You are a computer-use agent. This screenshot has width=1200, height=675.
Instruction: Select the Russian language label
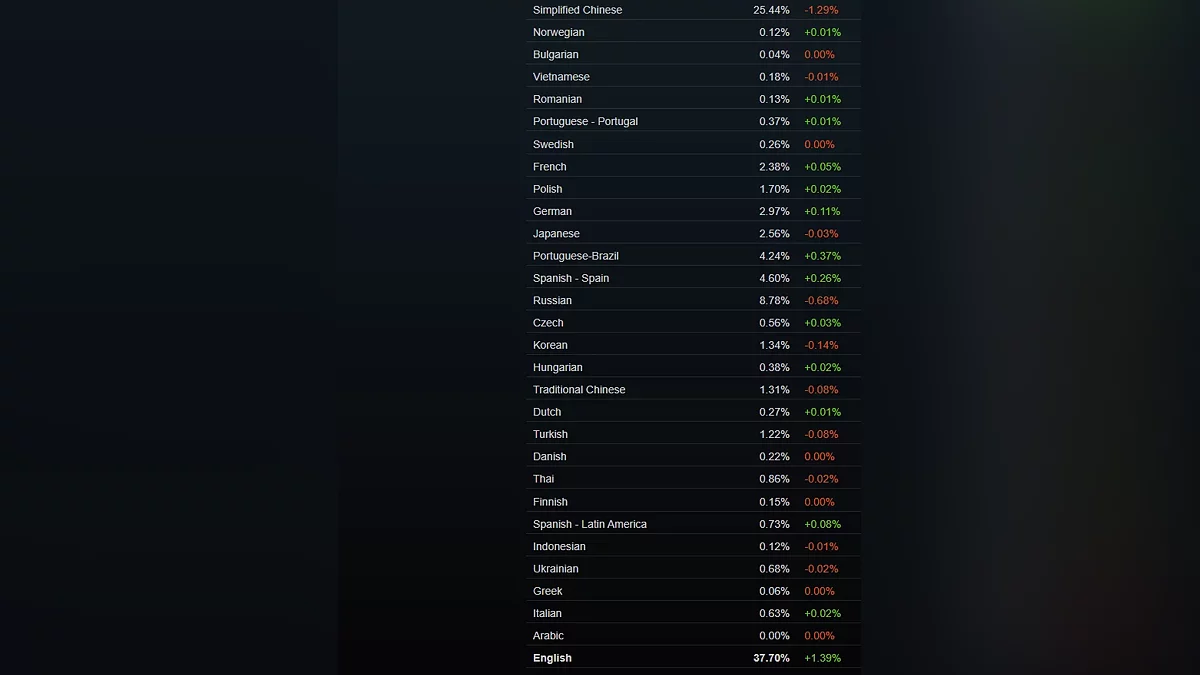[x=552, y=300]
